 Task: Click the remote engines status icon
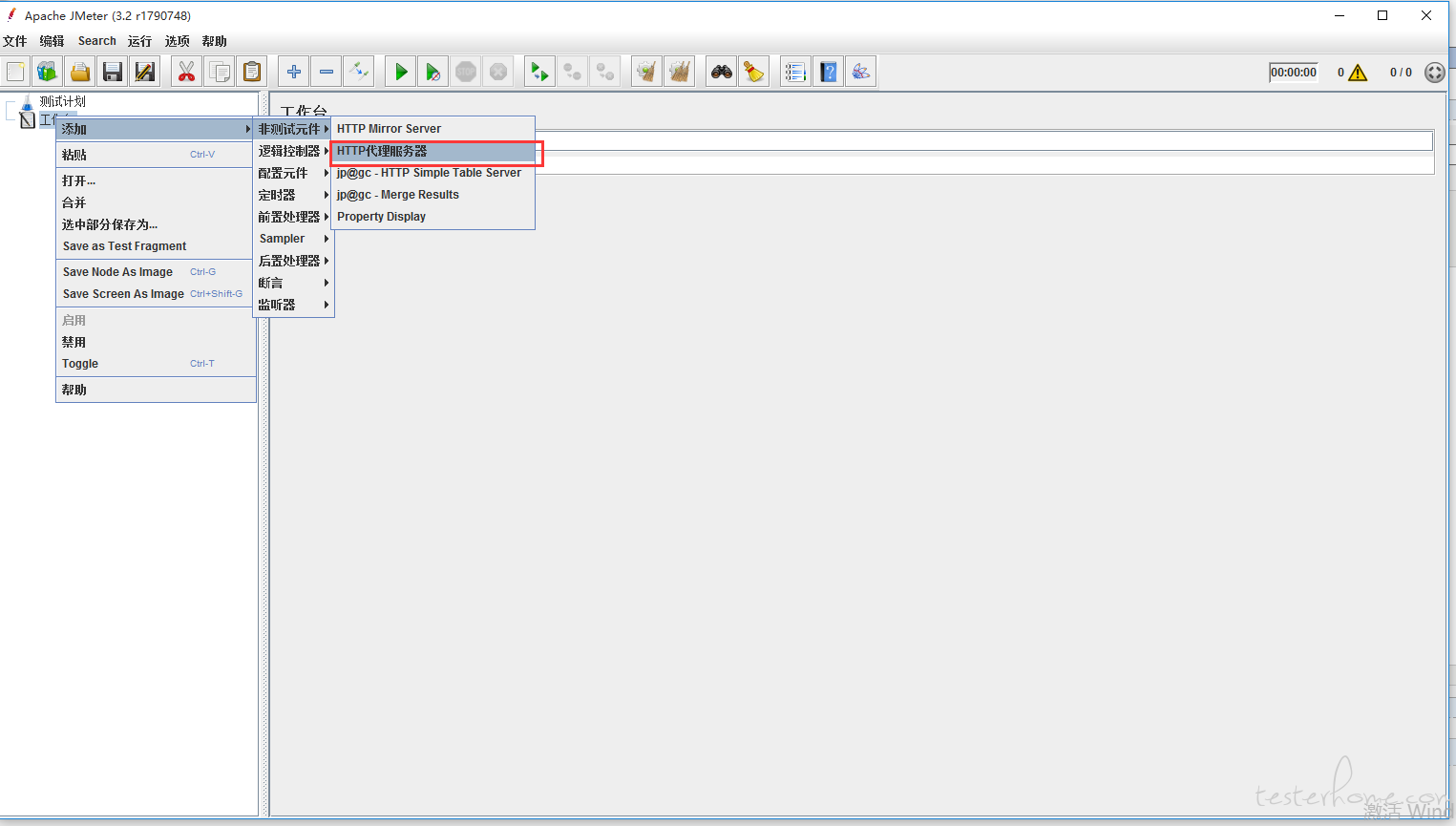(1434, 73)
